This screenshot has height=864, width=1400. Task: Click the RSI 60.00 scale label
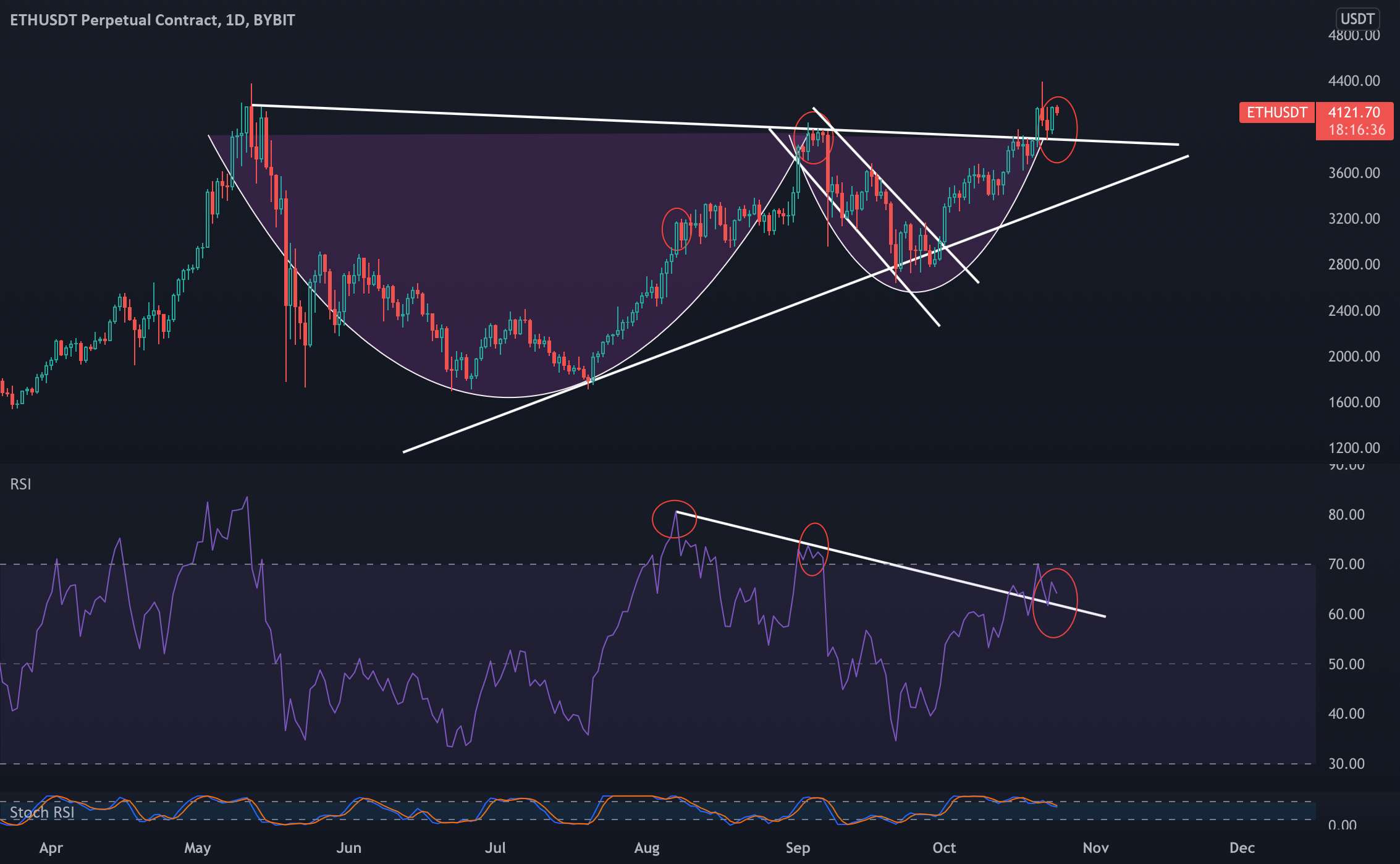(1346, 614)
